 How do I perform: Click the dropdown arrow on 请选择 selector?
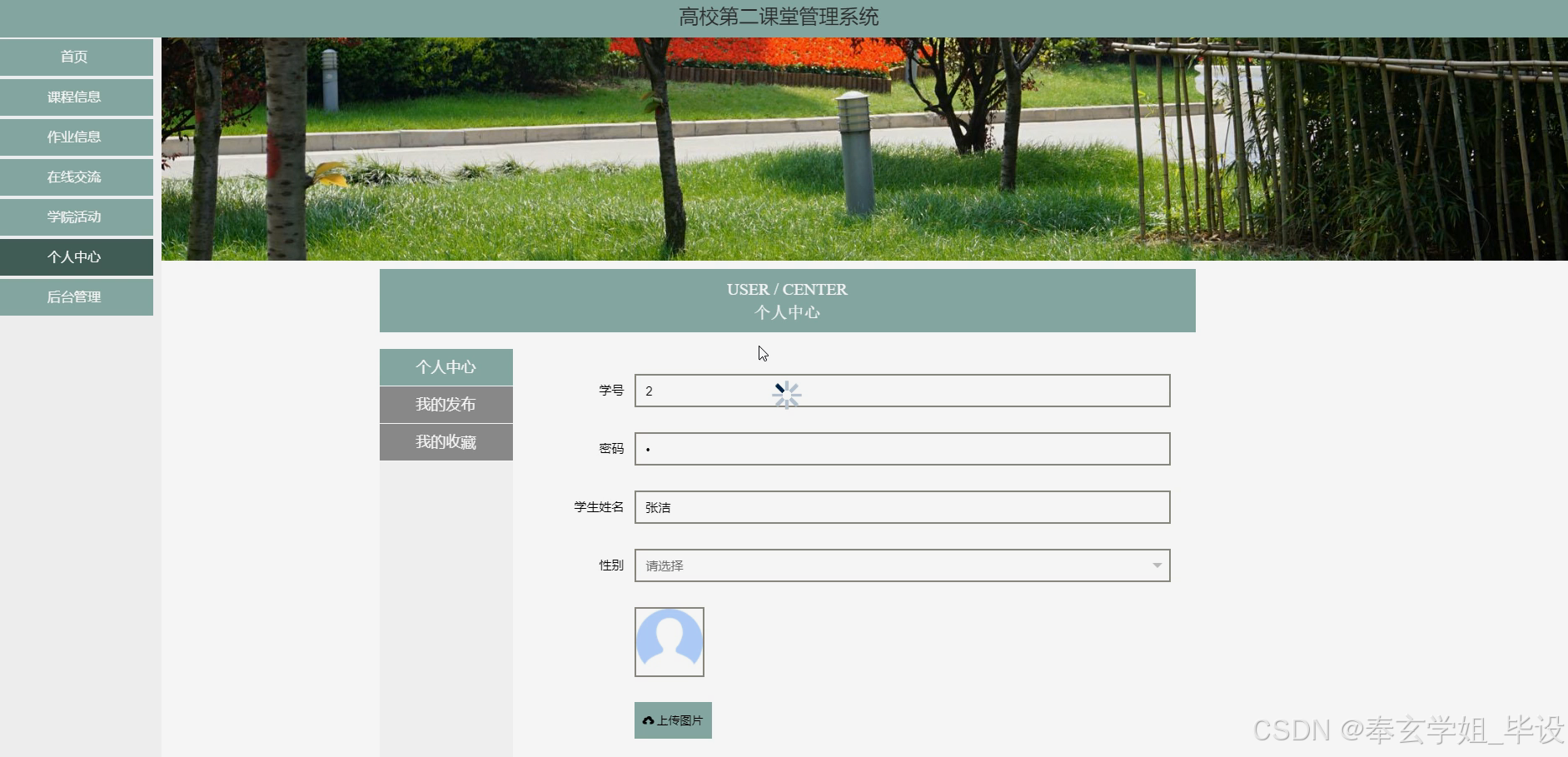(x=1157, y=565)
